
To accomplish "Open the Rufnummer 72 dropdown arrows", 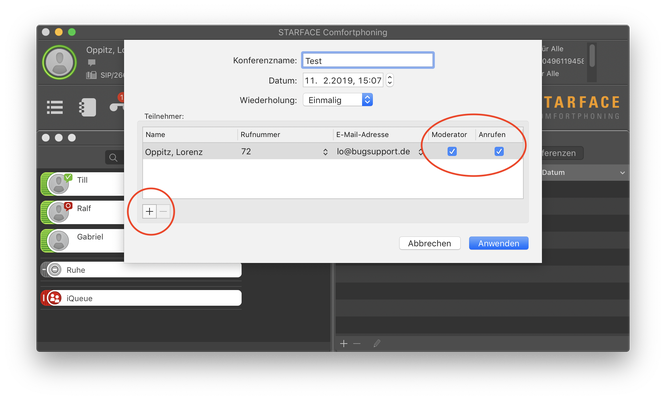I will click(x=325, y=152).
